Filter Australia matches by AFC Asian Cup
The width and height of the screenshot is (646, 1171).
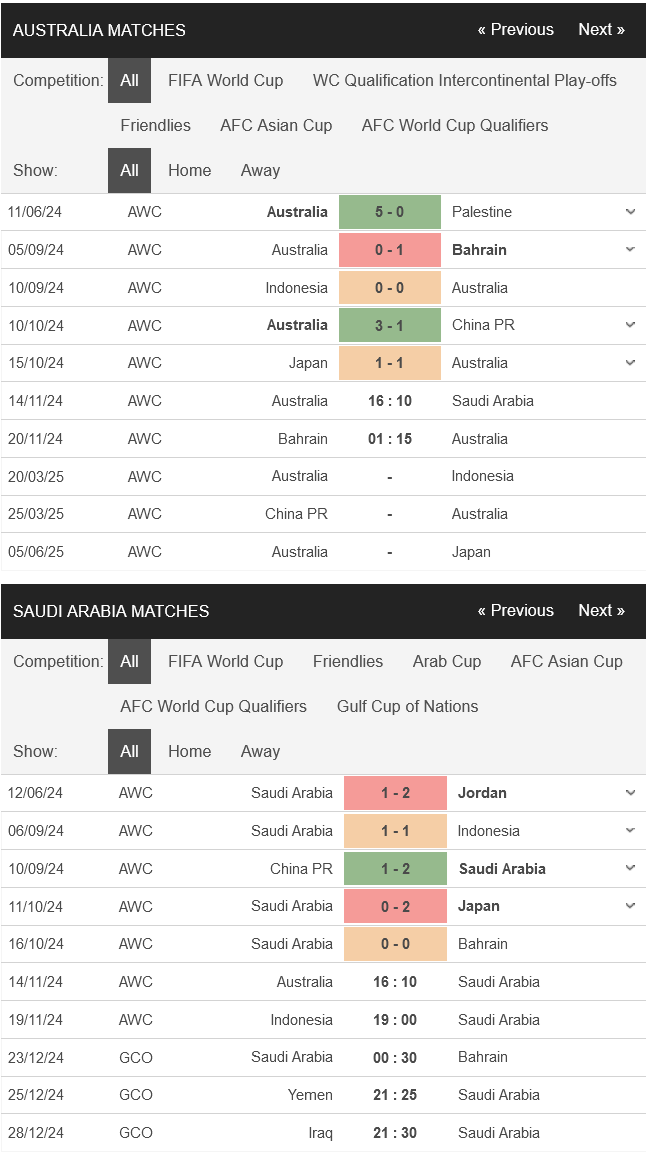click(276, 125)
